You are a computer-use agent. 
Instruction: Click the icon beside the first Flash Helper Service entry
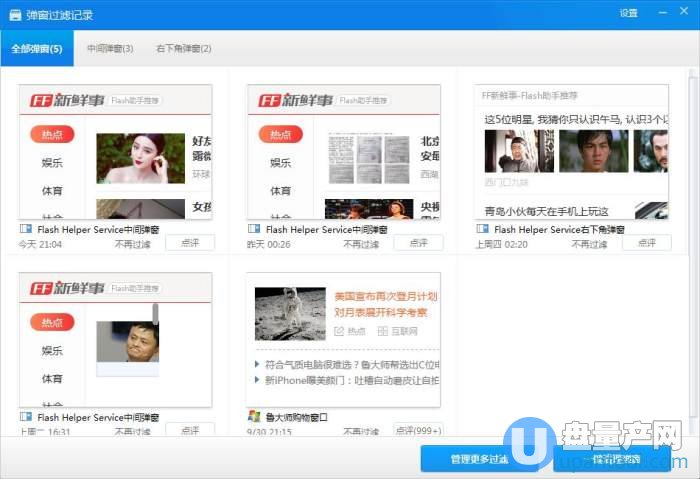point(25,229)
